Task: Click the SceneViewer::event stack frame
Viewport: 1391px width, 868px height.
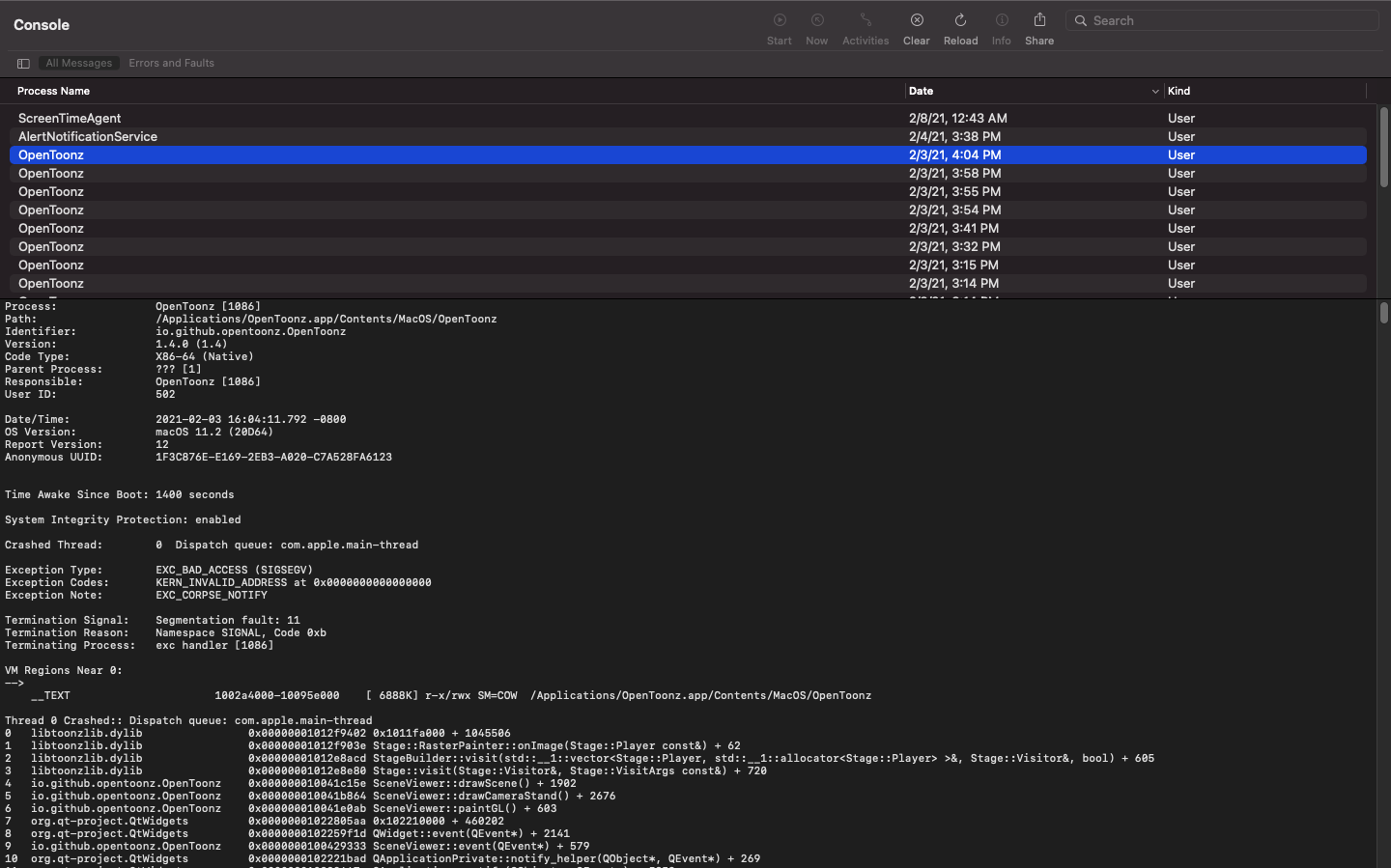Action: click(298, 847)
